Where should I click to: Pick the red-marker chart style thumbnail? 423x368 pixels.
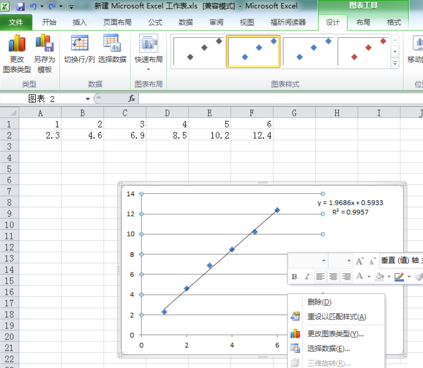pos(363,51)
